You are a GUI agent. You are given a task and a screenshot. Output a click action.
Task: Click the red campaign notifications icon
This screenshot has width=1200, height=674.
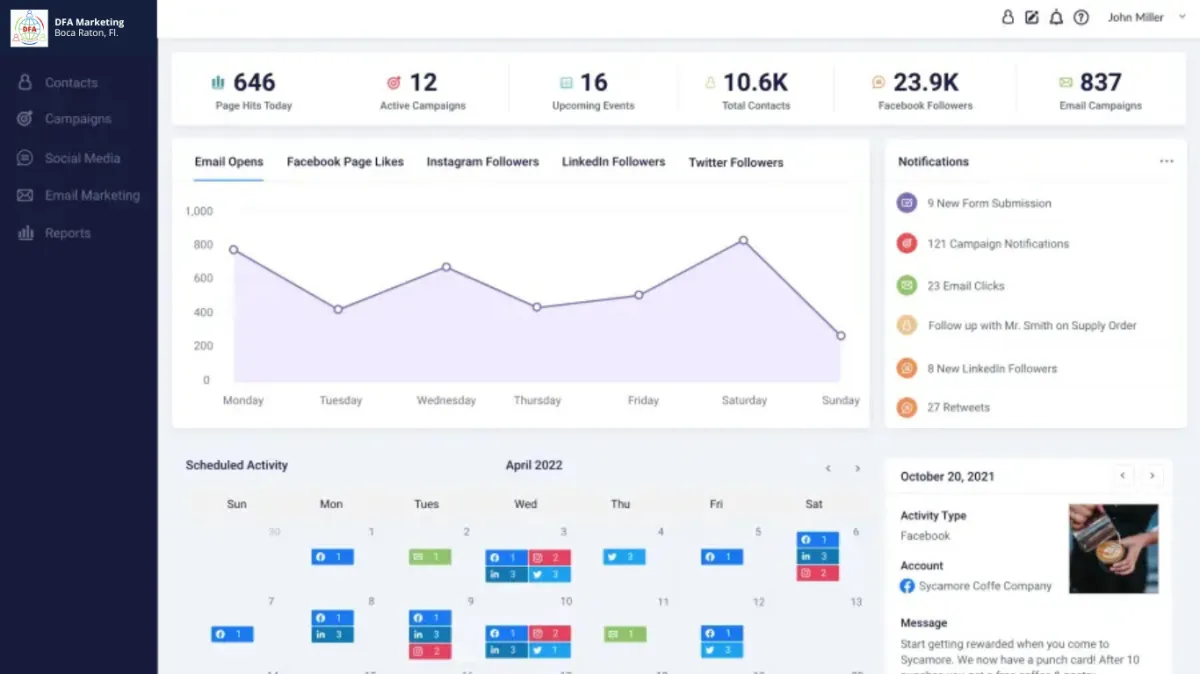(x=906, y=244)
